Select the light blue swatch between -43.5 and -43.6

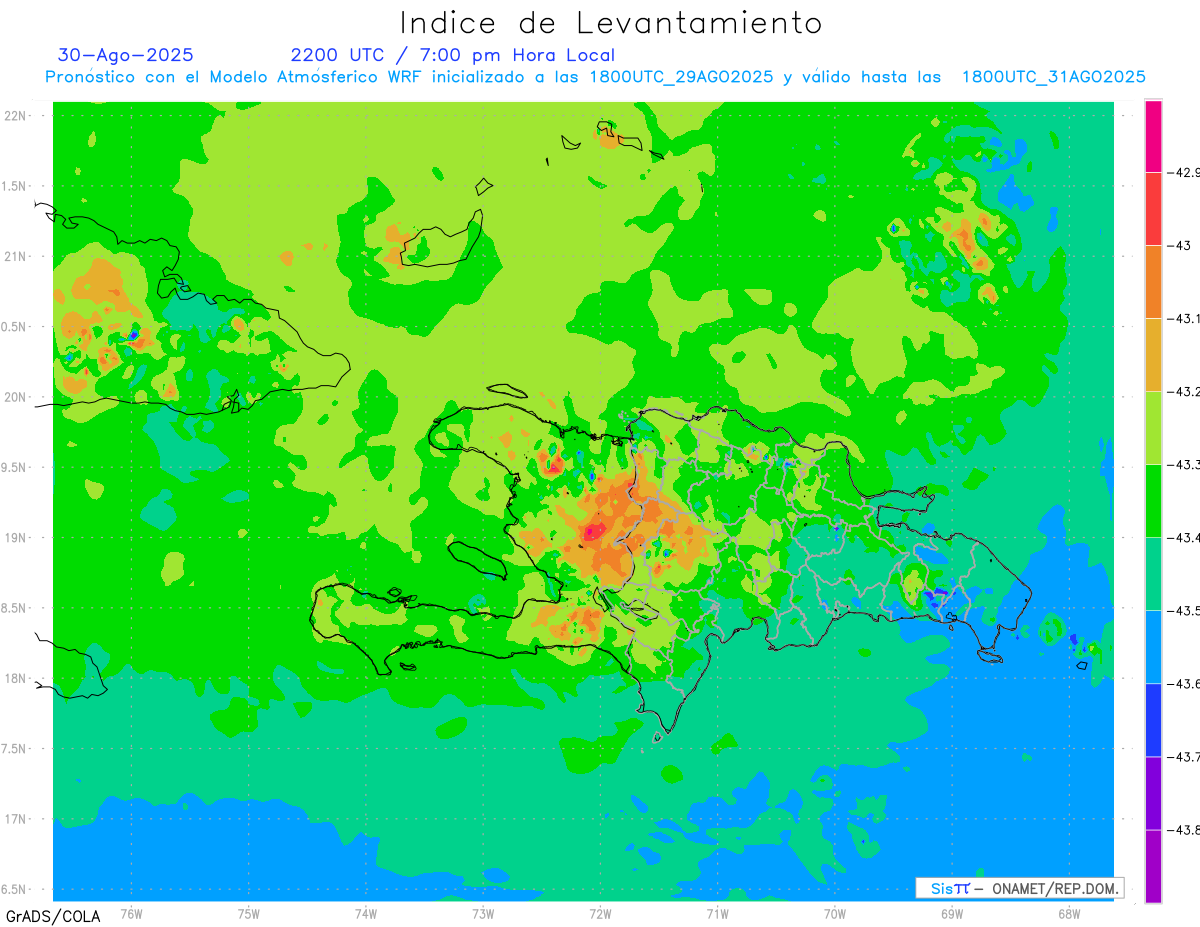pyautogui.click(x=1153, y=646)
